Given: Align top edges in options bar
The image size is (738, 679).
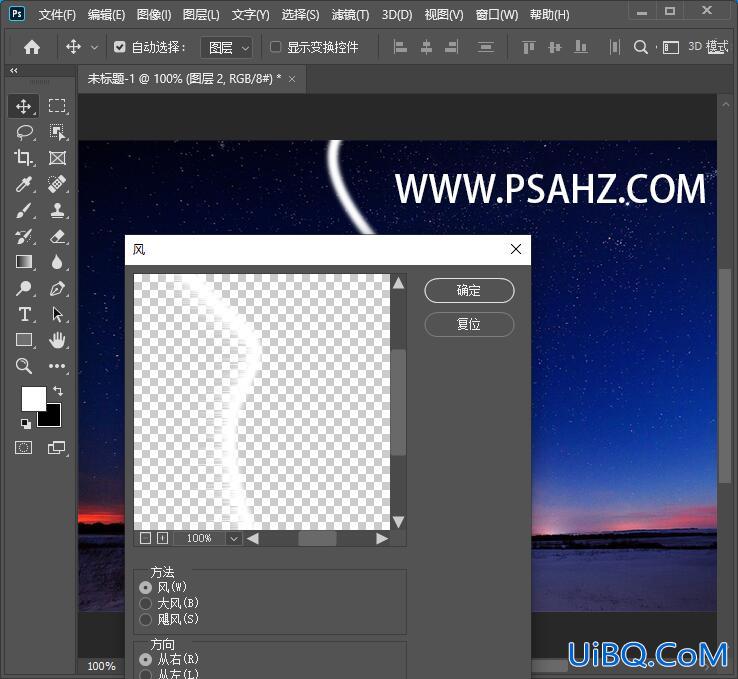Looking at the screenshot, I should tap(529, 47).
